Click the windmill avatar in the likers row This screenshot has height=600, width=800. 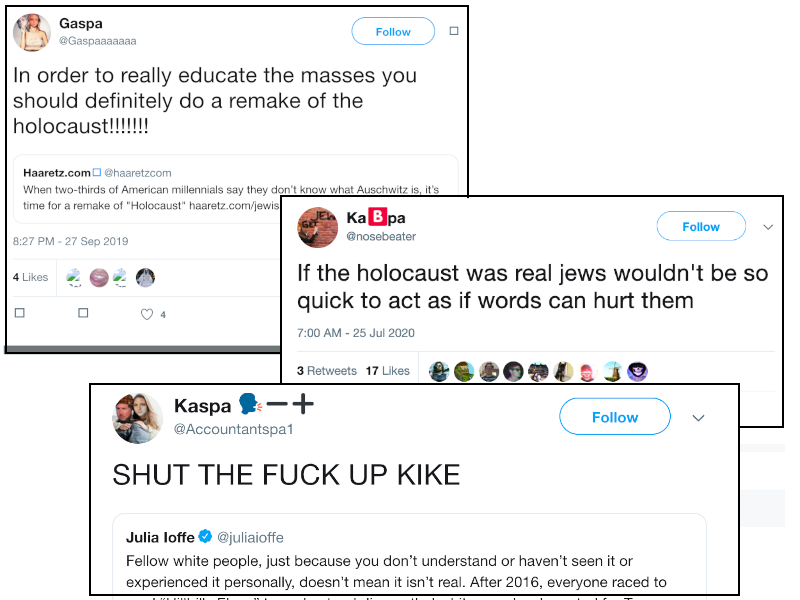(612, 371)
